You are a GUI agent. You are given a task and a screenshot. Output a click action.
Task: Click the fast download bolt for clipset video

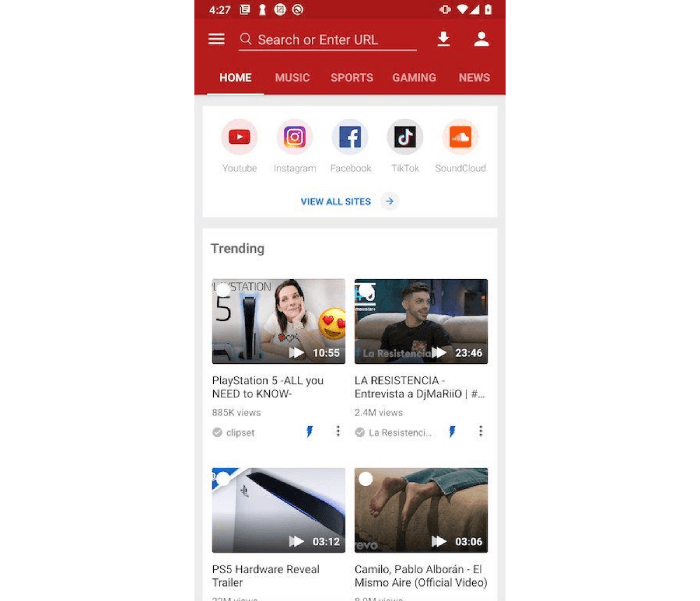[x=309, y=431]
